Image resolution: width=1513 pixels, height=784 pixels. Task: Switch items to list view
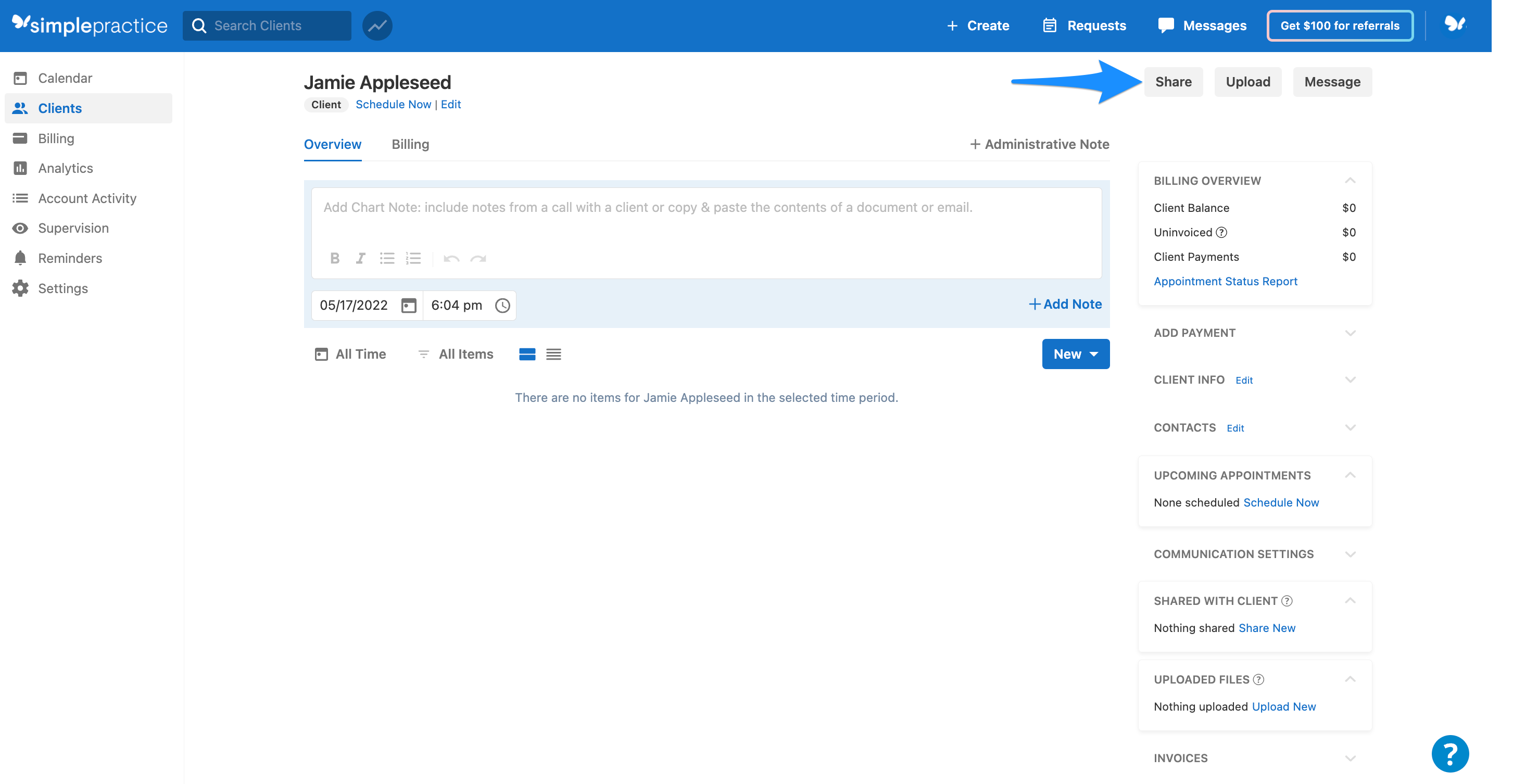pyautogui.click(x=553, y=353)
